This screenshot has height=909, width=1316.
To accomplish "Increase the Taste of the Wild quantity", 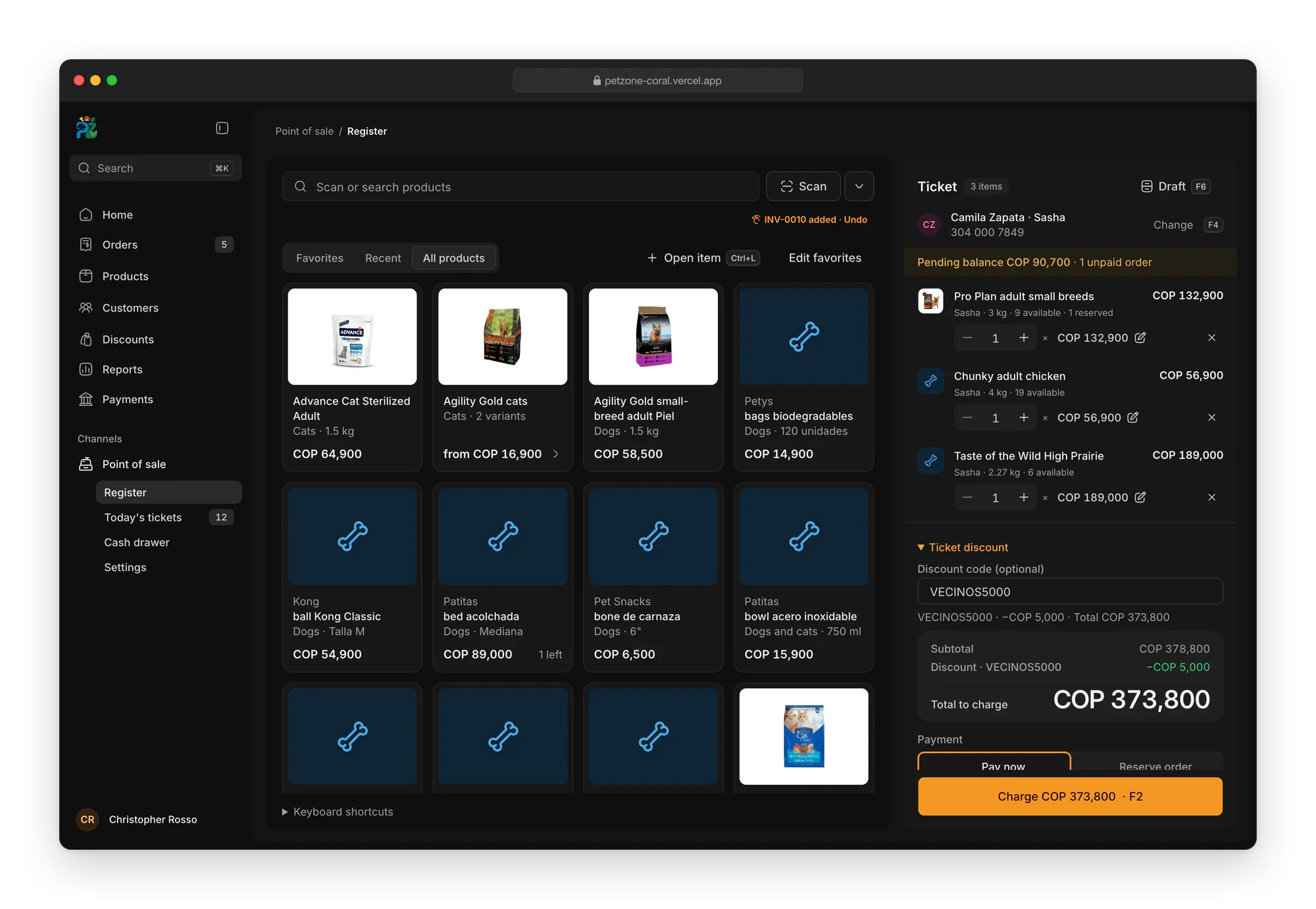I will [x=1023, y=497].
